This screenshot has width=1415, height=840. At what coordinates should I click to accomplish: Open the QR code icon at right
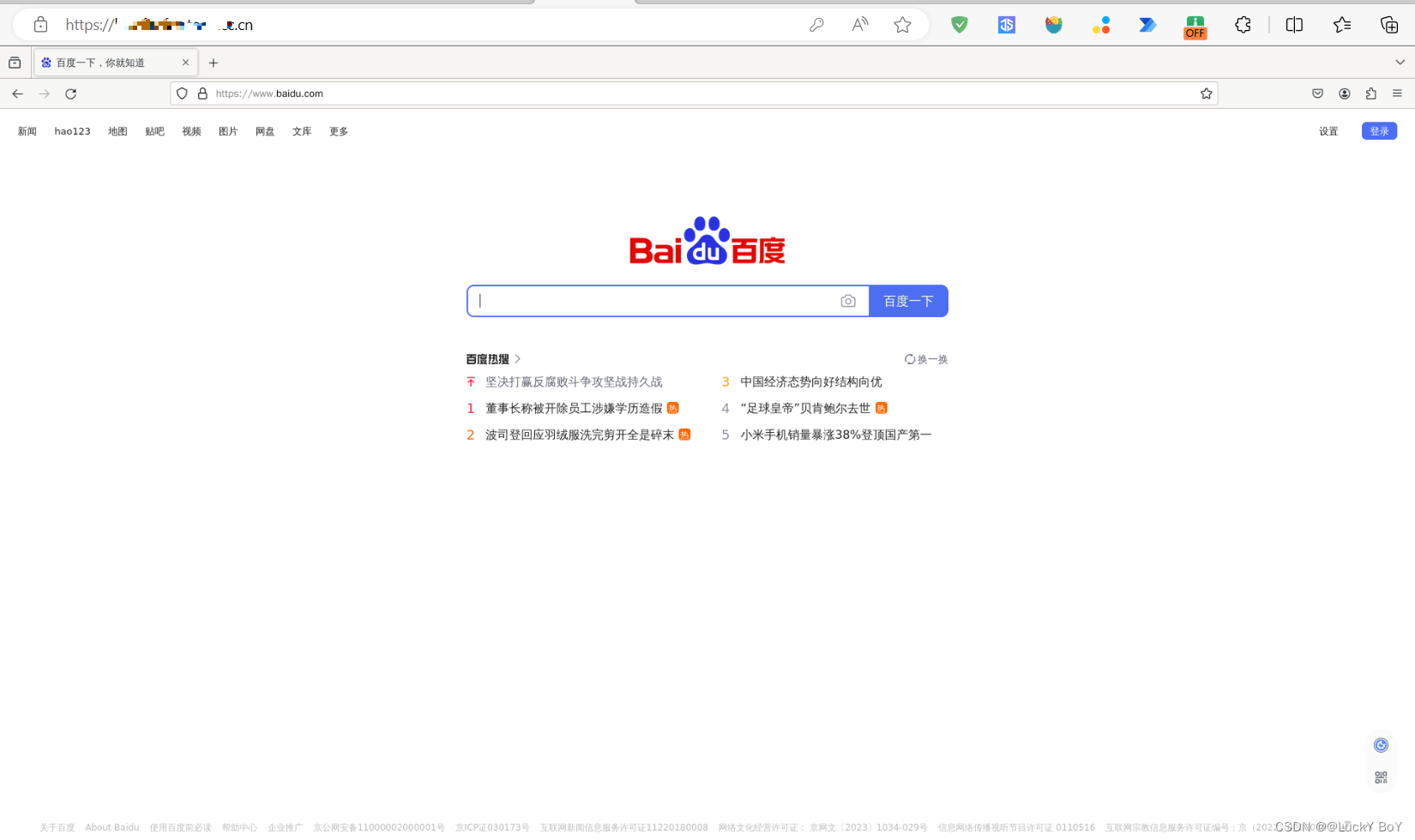click(1381, 777)
